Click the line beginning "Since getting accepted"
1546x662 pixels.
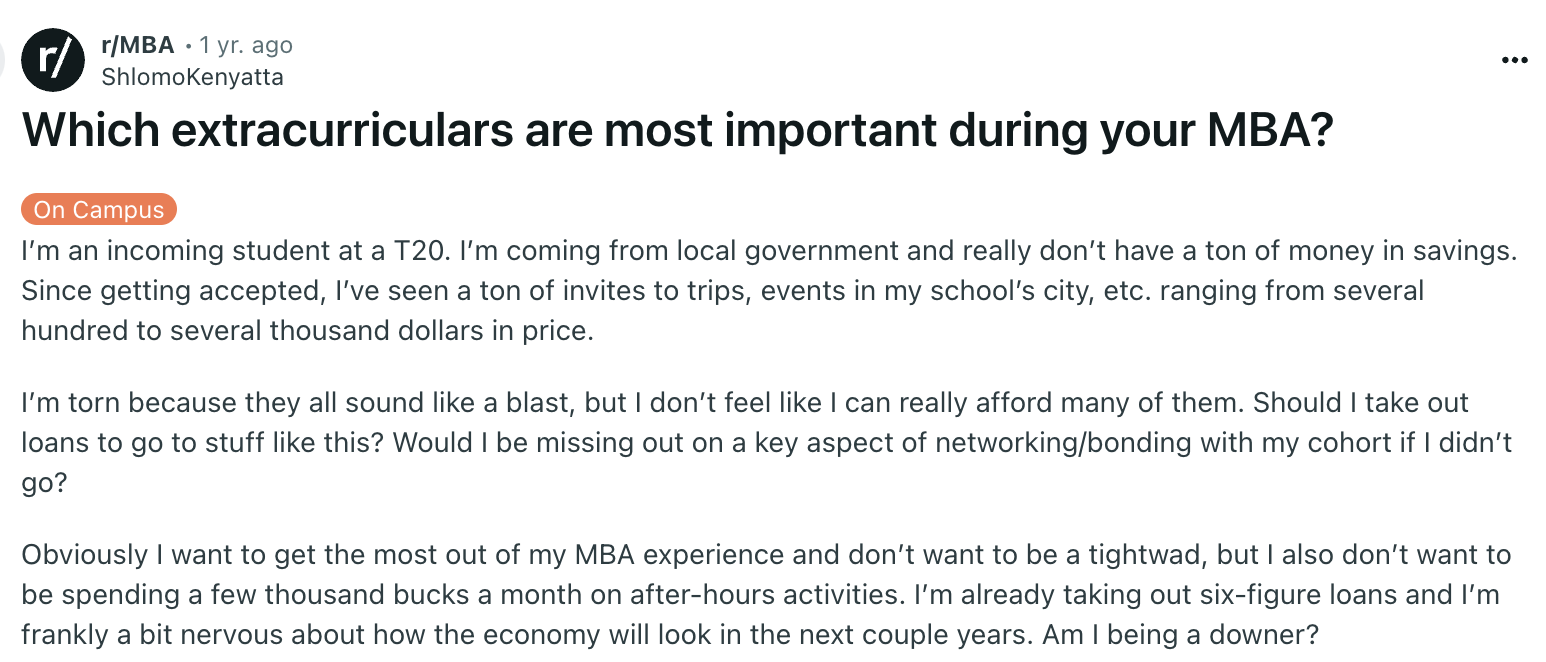[x=722, y=291]
